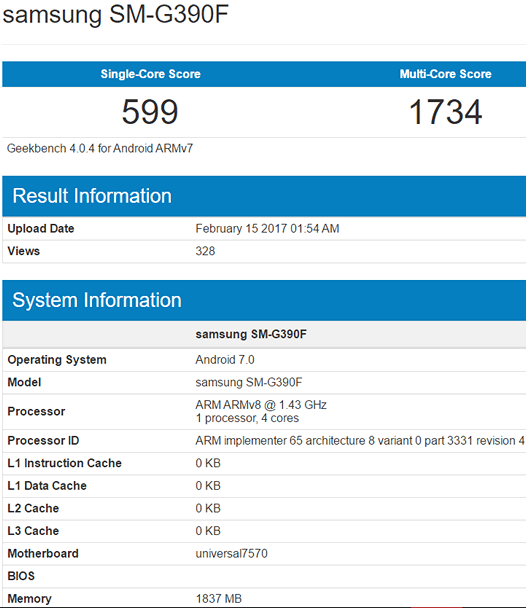
Task: Select the 'Android 7.0' value
Action: pos(225,359)
